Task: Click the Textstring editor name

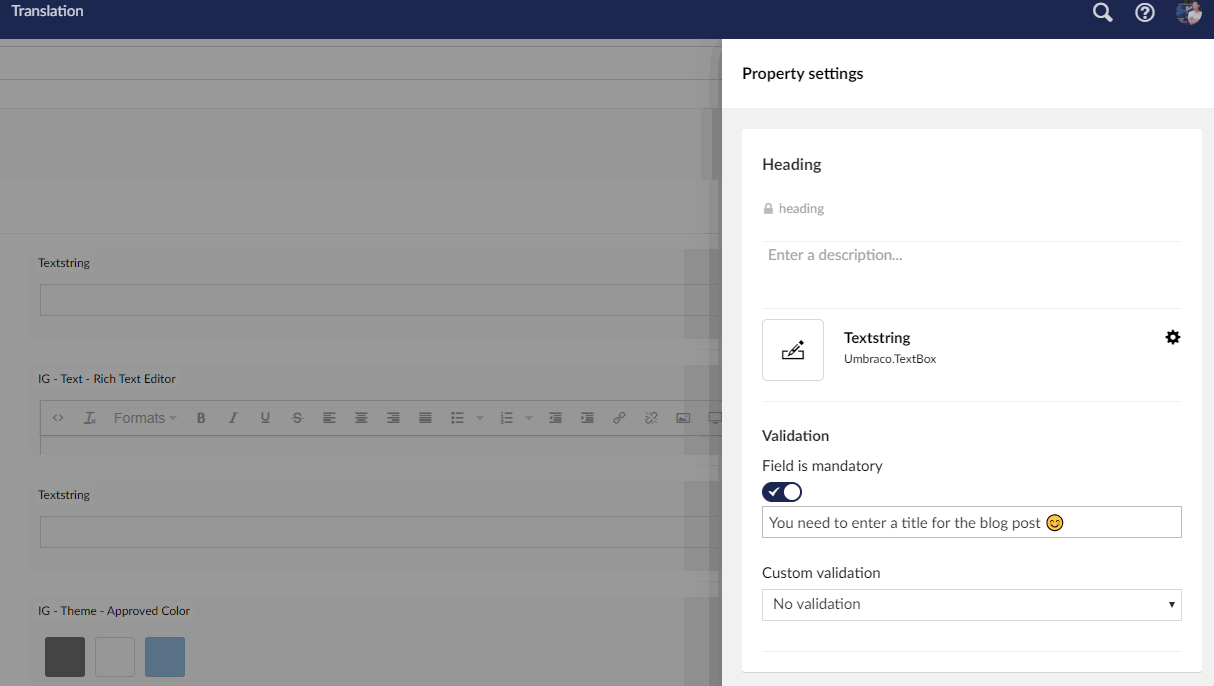Action: [877, 338]
